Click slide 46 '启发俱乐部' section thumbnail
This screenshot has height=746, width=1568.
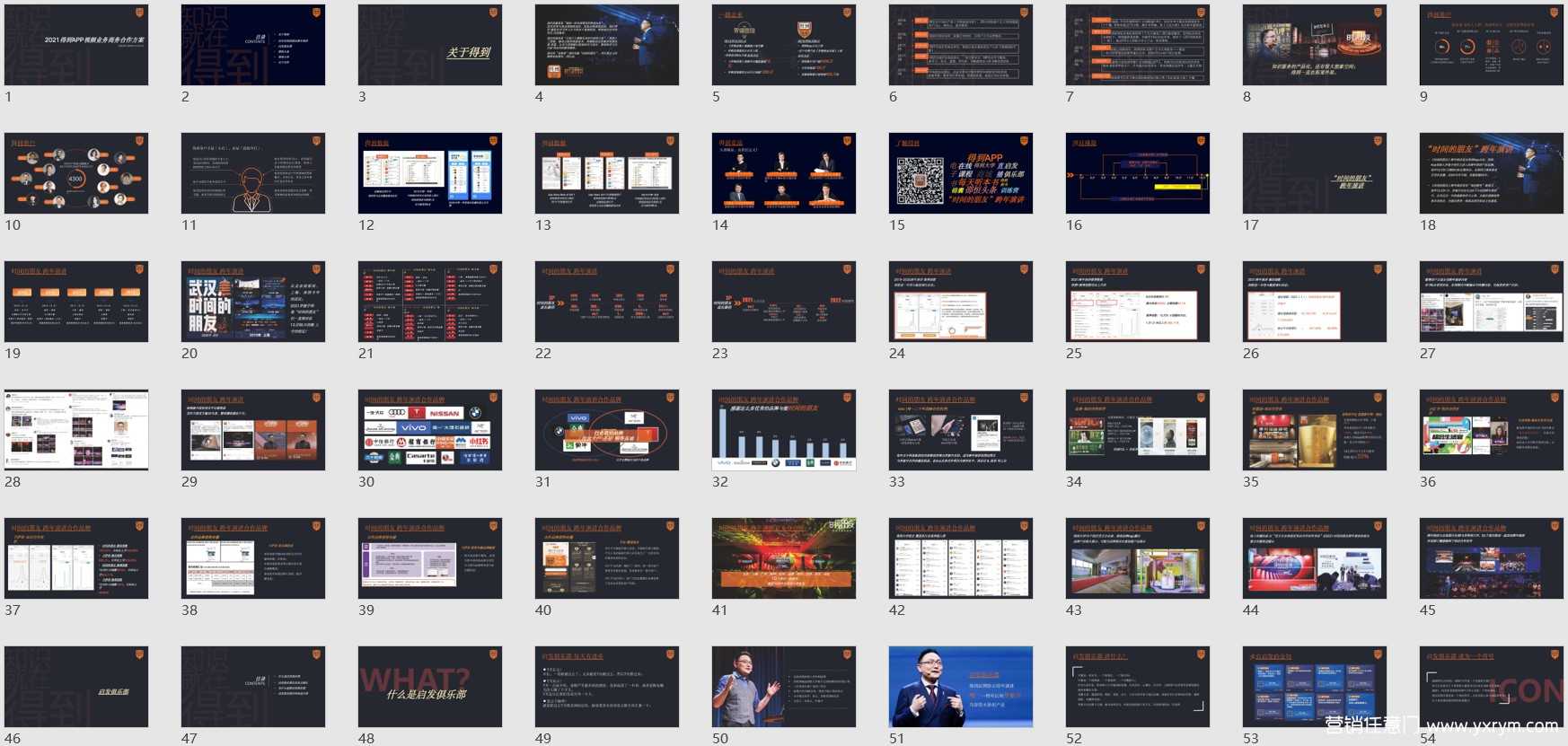pyautogui.click(x=76, y=687)
